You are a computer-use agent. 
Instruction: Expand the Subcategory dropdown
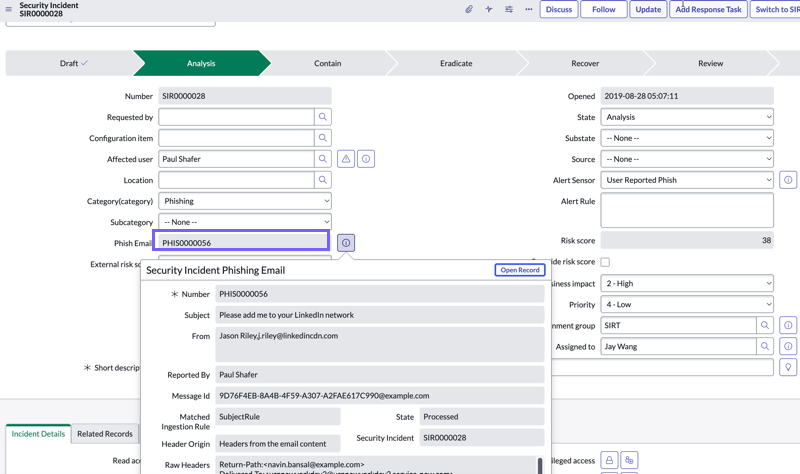245,222
